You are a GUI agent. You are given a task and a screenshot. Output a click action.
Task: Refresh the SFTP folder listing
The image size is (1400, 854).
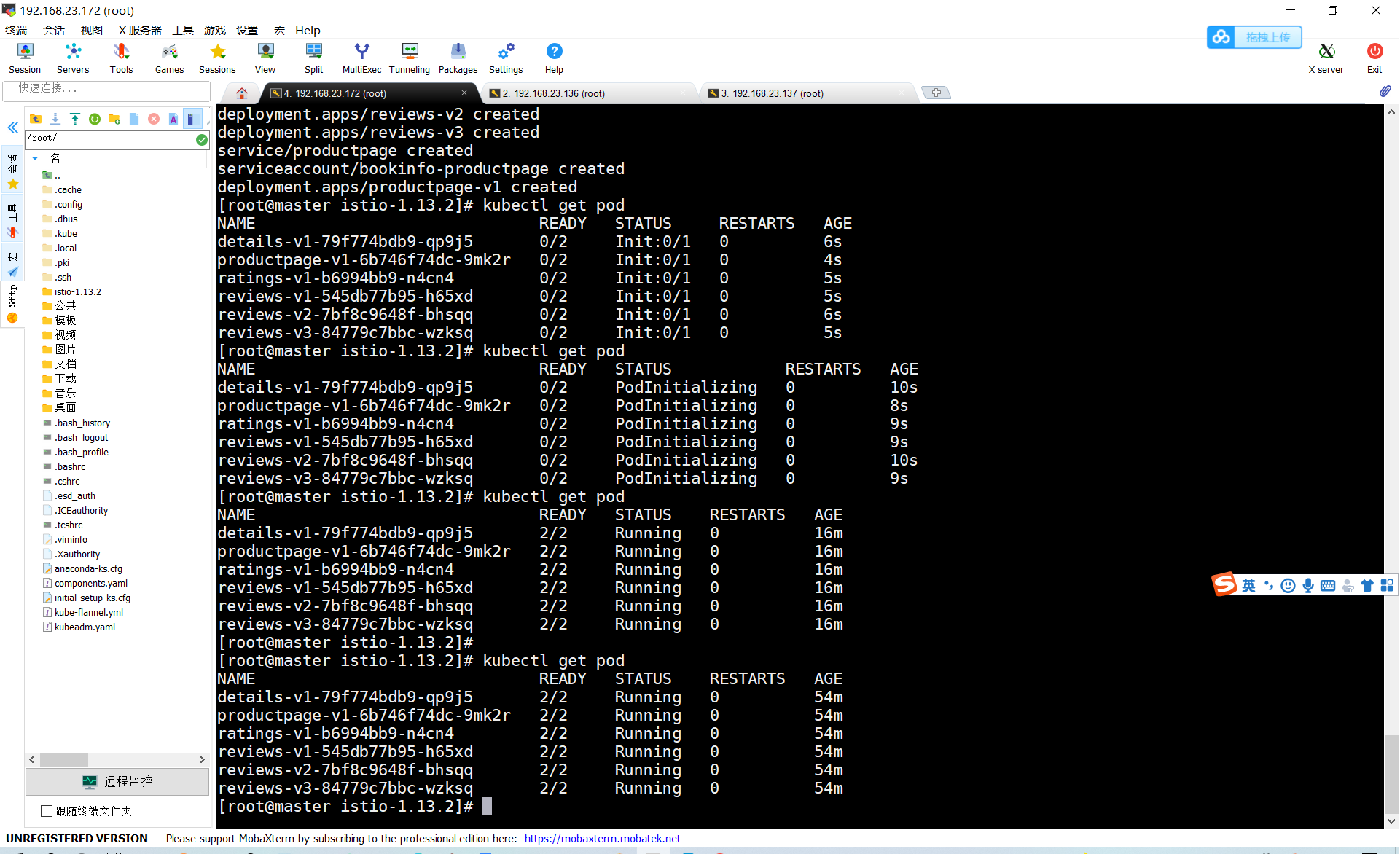(x=95, y=119)
